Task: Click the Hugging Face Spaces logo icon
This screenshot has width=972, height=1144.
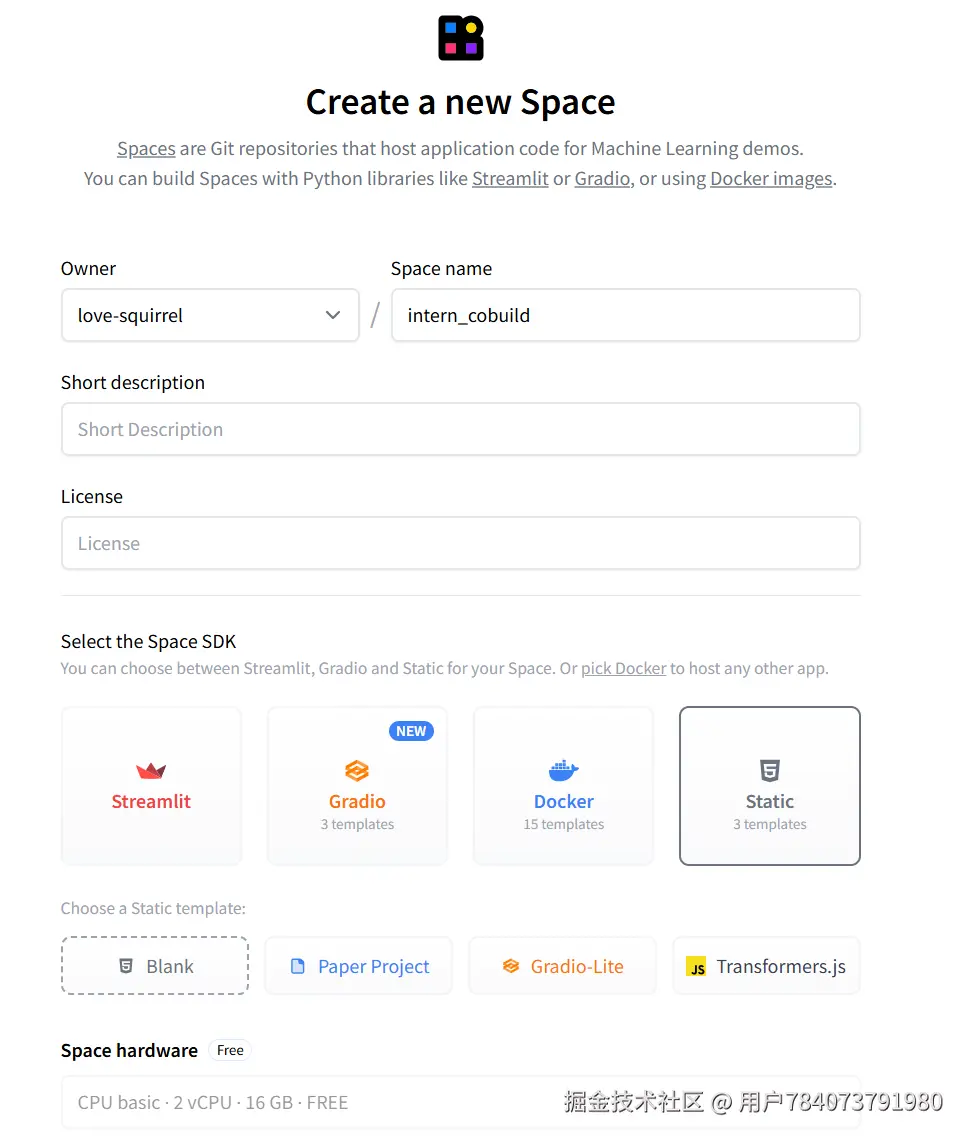Action: [460, 38]
